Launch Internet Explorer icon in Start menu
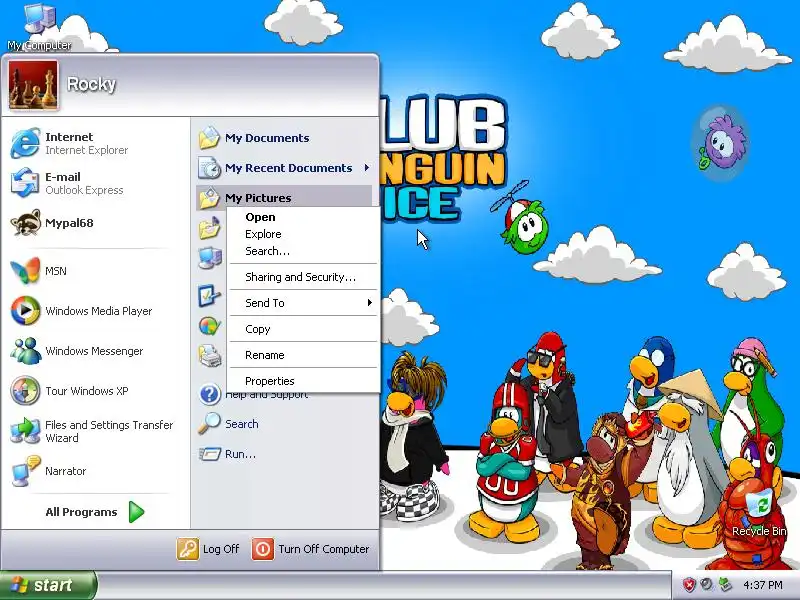 (25, 143)
